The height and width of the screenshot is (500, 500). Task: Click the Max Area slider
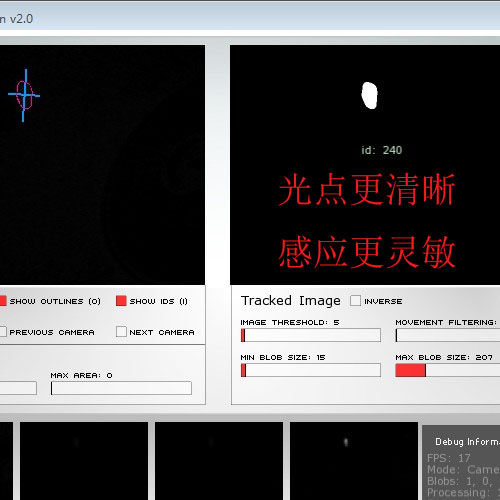point(121,388)
